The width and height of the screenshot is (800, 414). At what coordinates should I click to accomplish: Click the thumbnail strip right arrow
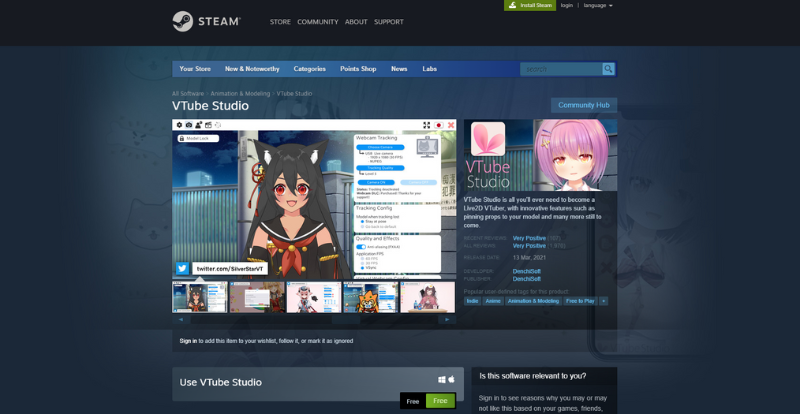tap(447, 320)
